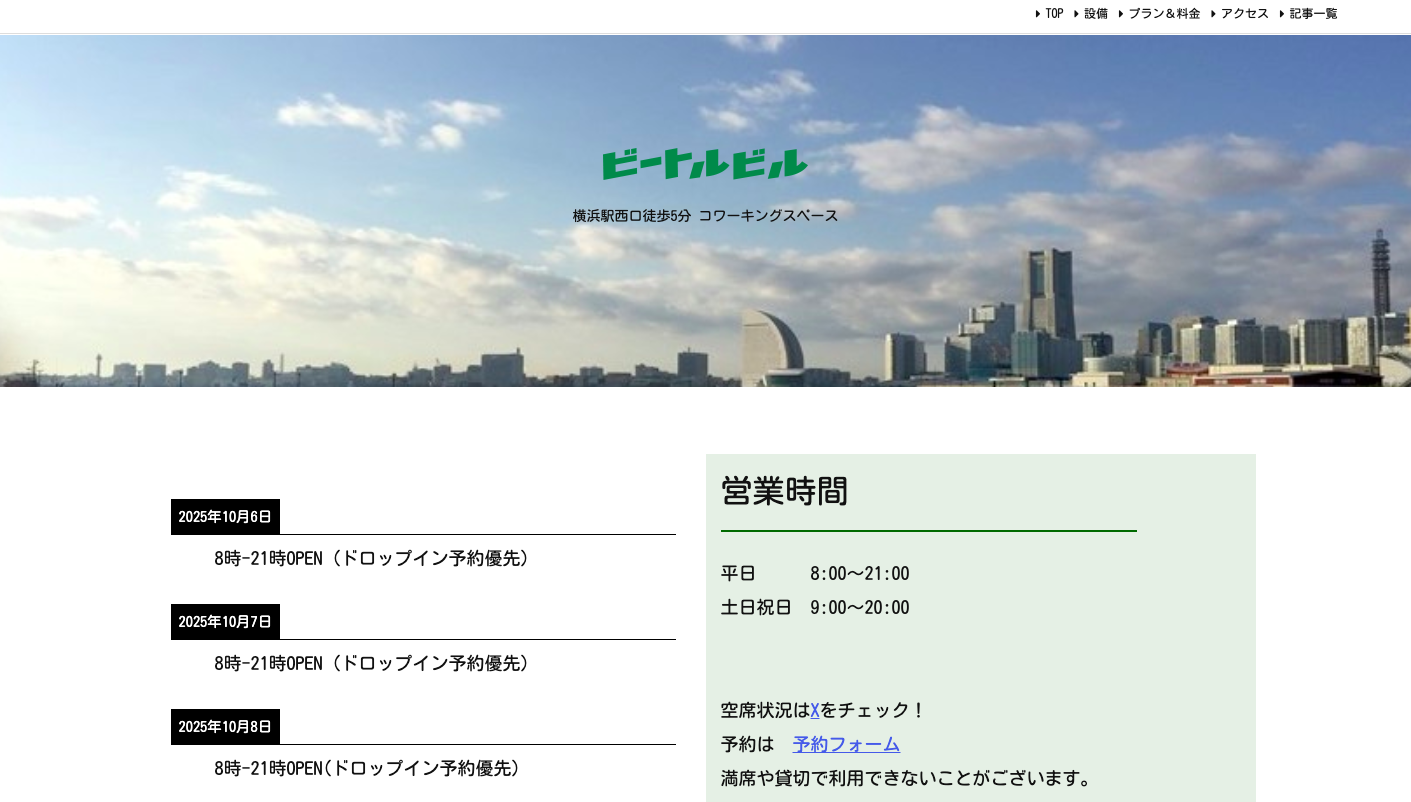Click the triangle marker before 設備
The image size is (1411, 802).
coord(1077,14)
